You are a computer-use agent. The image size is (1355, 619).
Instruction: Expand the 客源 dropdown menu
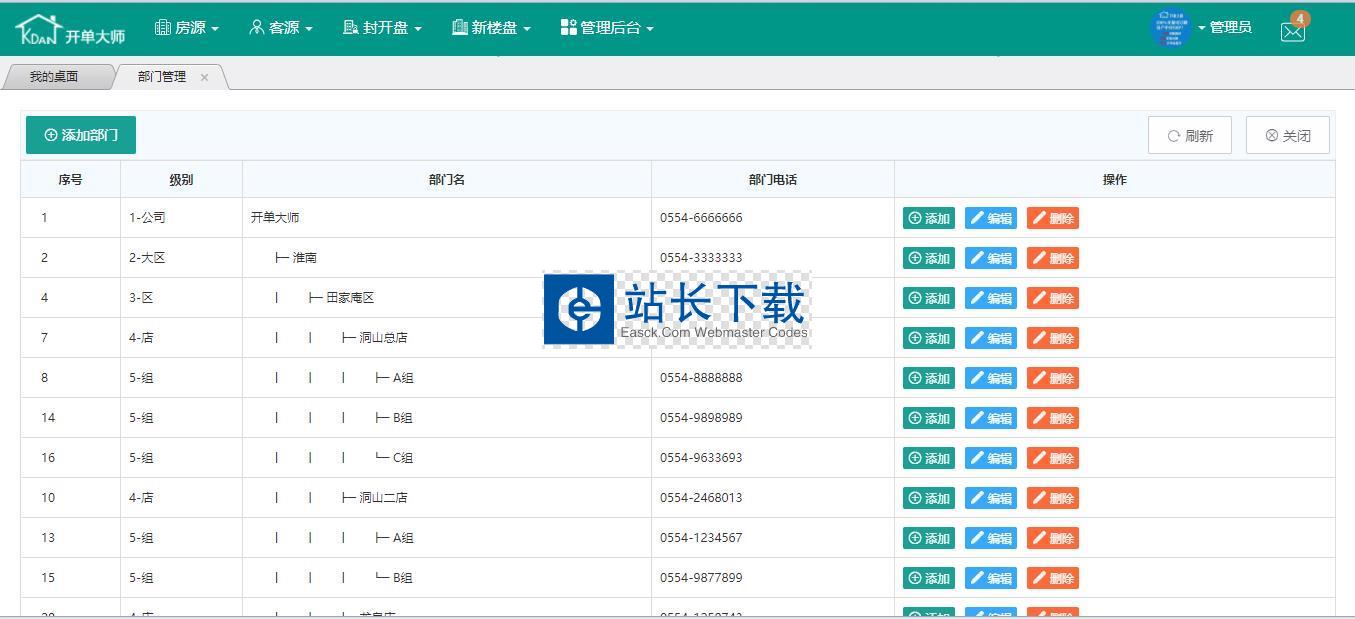(281, 28)
